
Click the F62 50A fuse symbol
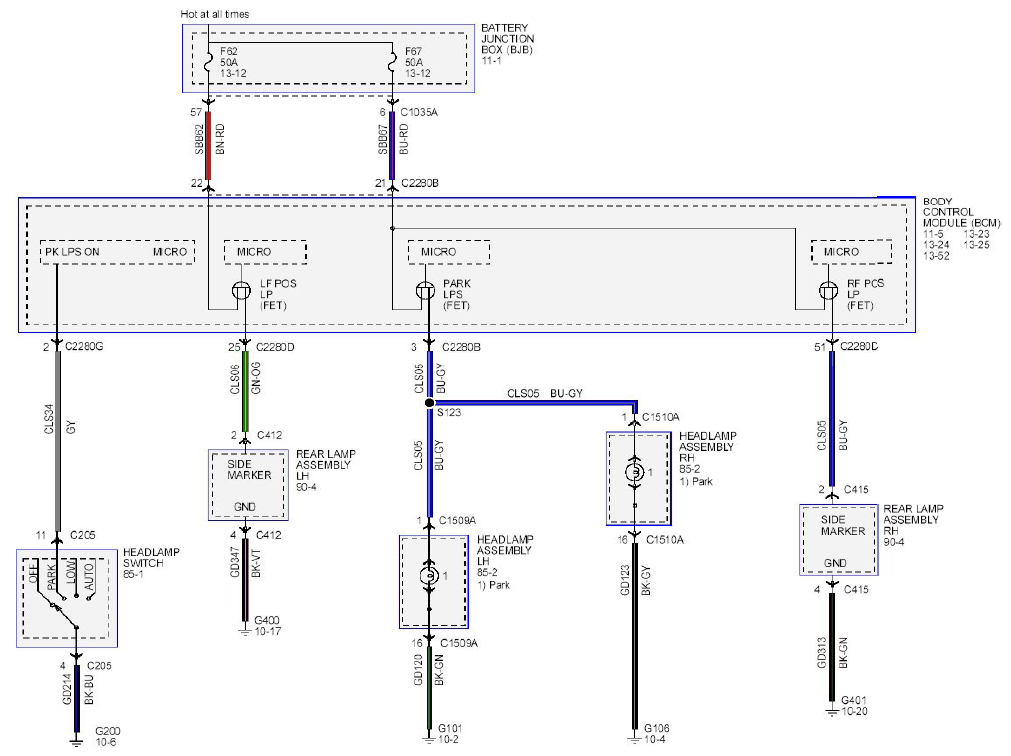click(208, 62)
